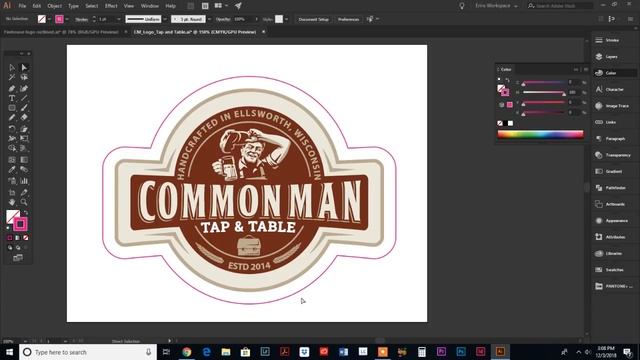Select the Eyedropper tool

[x=12, y=170]
